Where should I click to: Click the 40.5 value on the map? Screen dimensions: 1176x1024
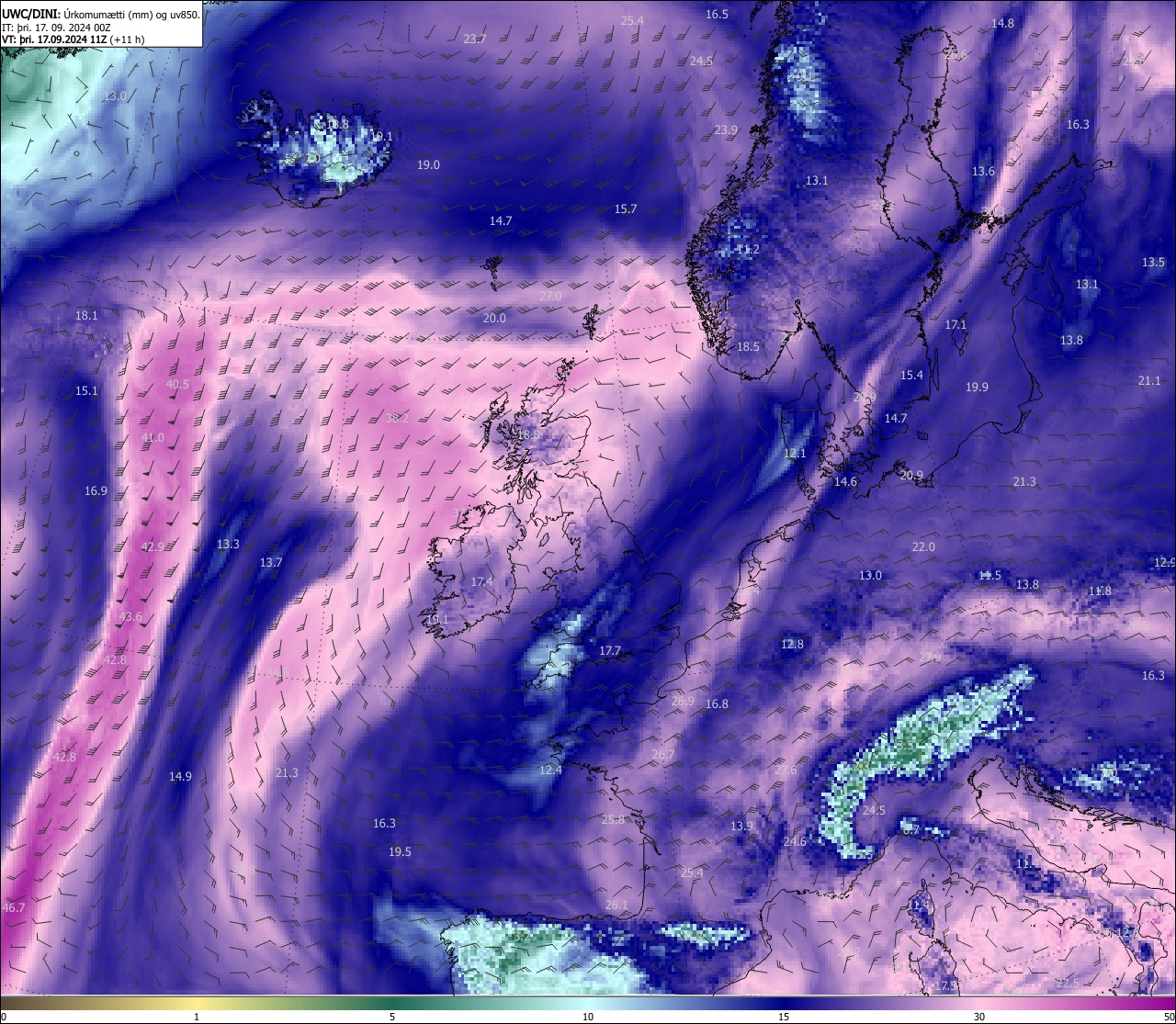click(177, 384)
